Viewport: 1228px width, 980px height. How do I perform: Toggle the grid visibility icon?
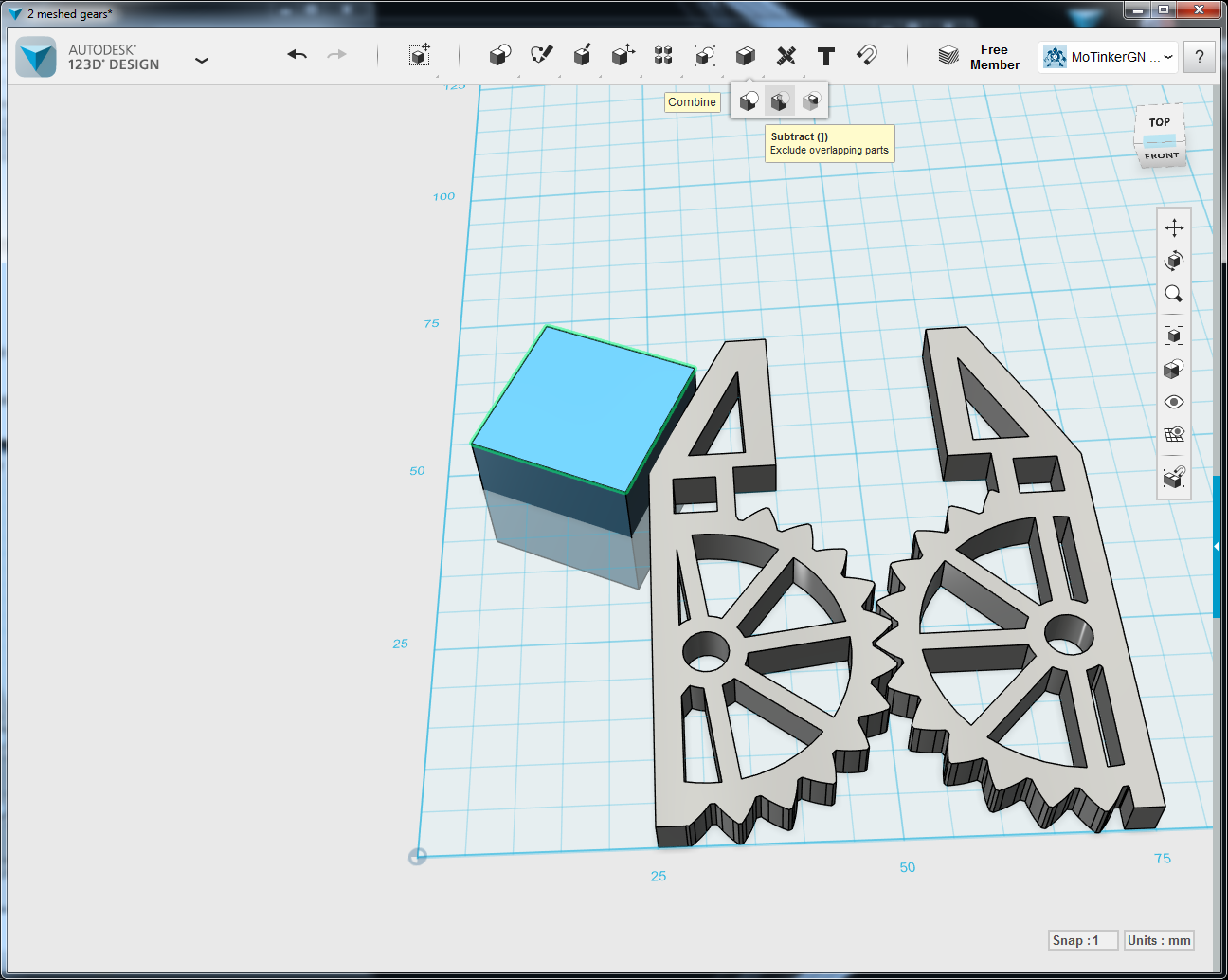pos(1174,435)
